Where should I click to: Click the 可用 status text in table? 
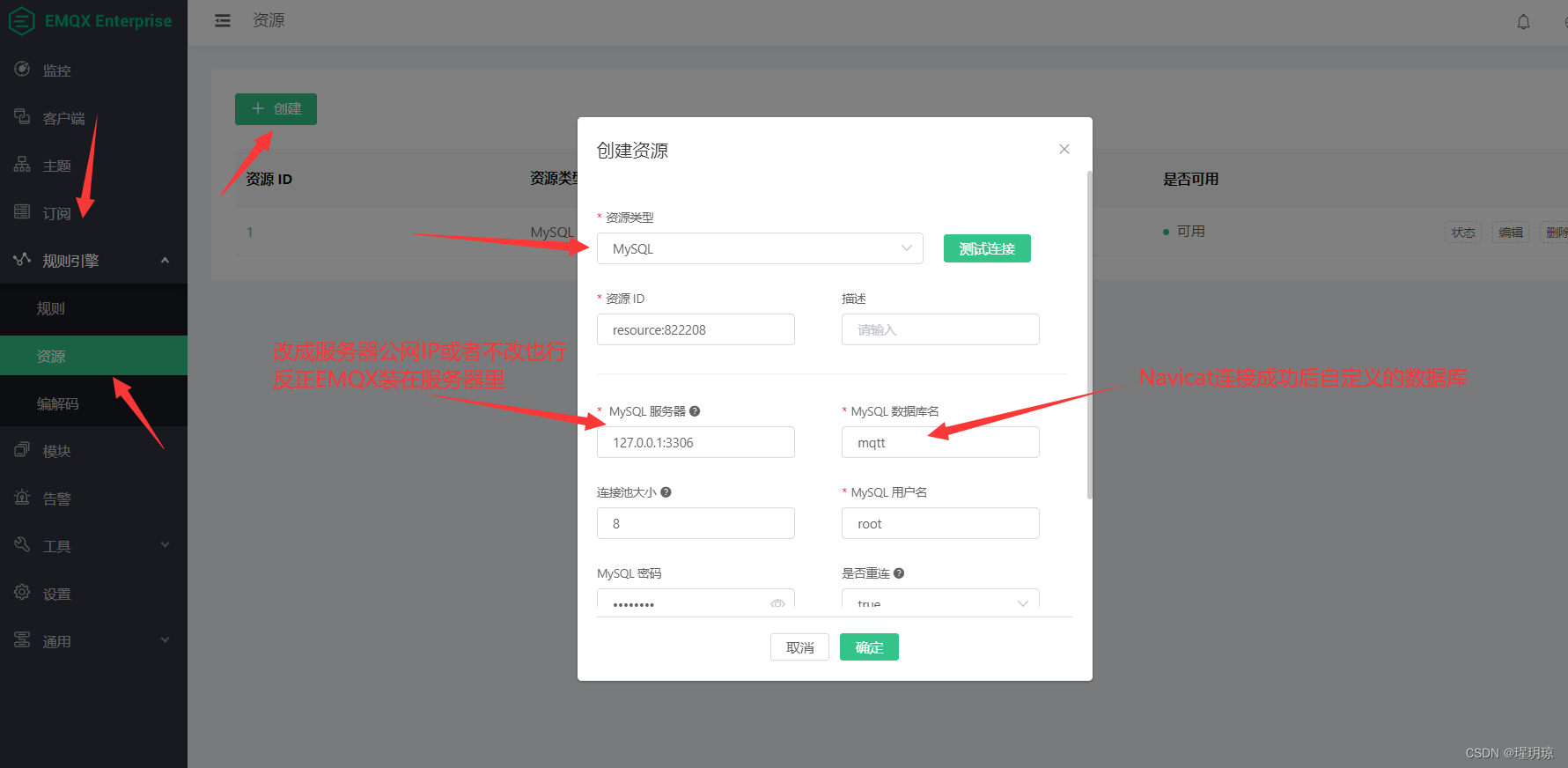pos(1190,231)
